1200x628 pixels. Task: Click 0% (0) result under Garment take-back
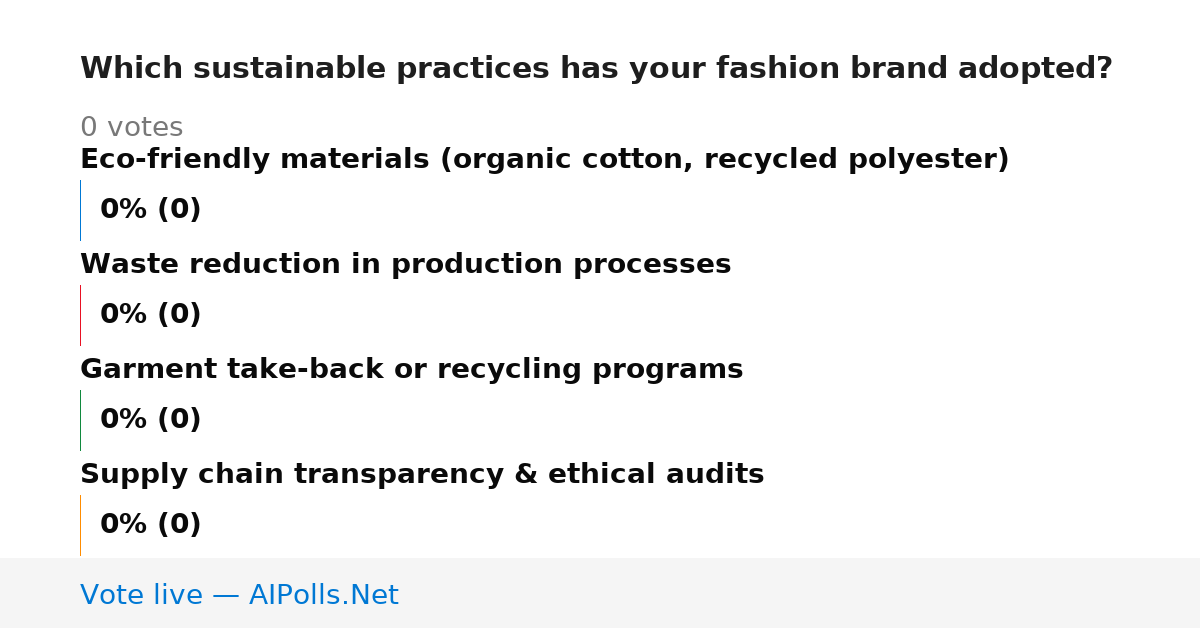pyautogui.click(x=150, y=420)
